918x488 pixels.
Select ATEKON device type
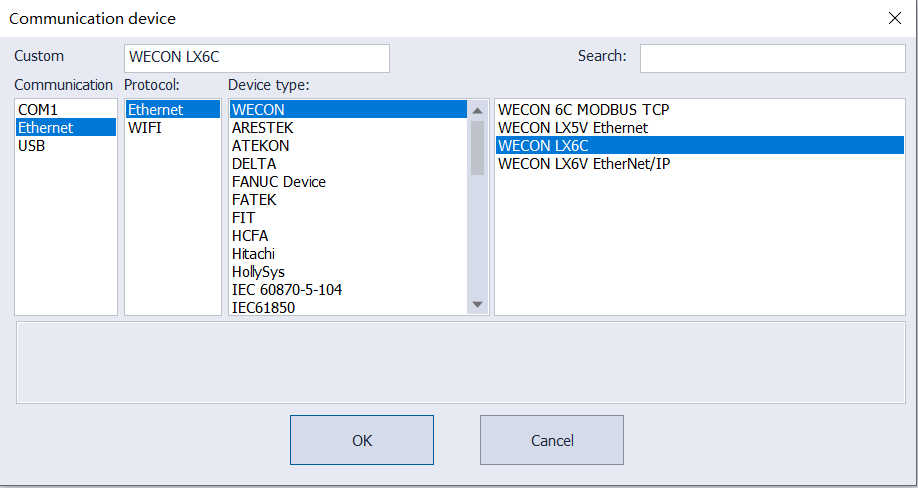348,146
